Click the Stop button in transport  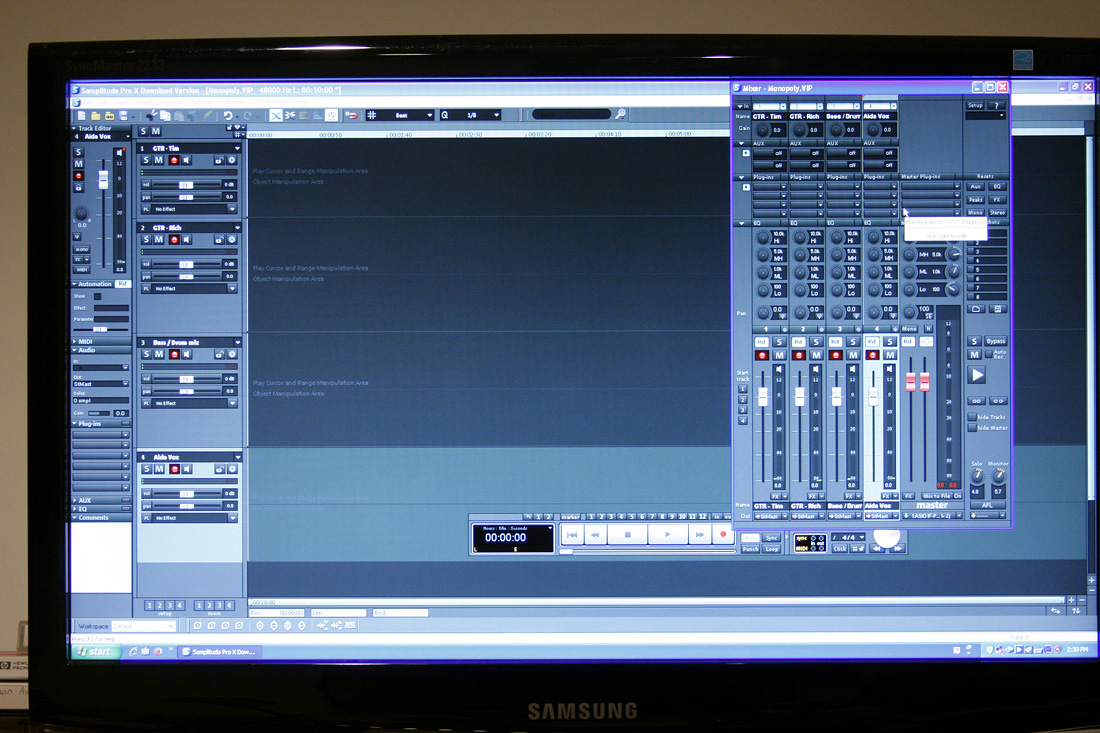[627, 534]
